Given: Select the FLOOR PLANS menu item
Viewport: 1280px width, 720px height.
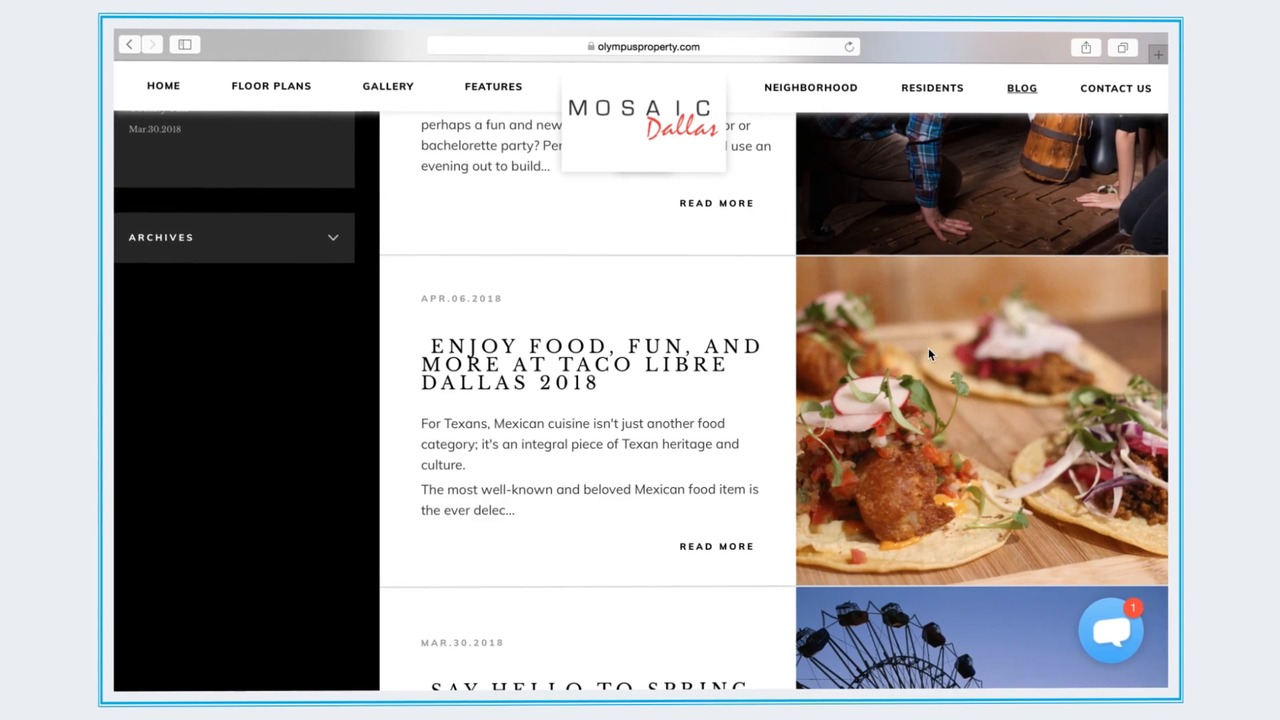Looking at the screenshot, I should [x=271, y=86].
